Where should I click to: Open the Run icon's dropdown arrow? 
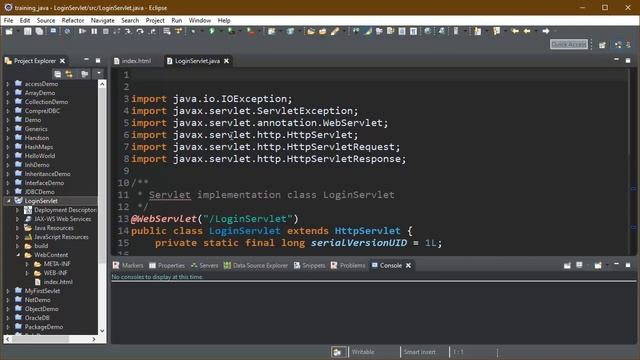(x=221, y=31)
